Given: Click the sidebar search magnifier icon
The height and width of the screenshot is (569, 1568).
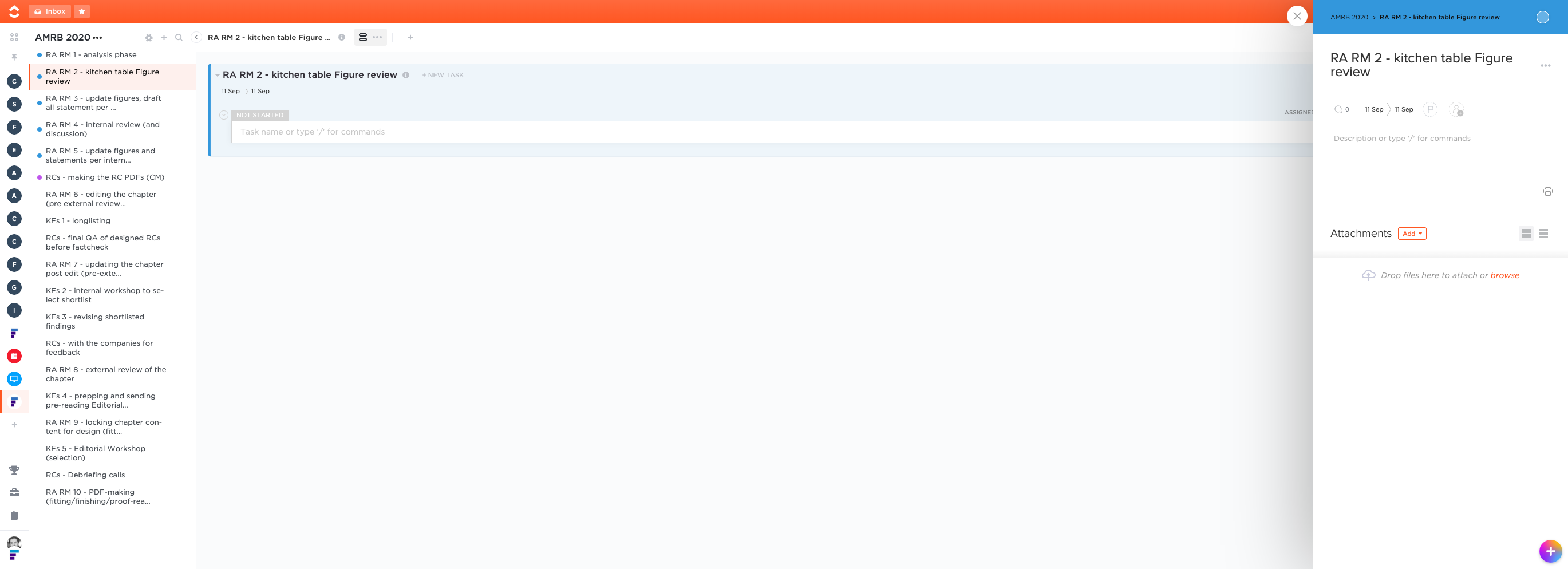Looking at the screenshot, I should tap(179, 38).
